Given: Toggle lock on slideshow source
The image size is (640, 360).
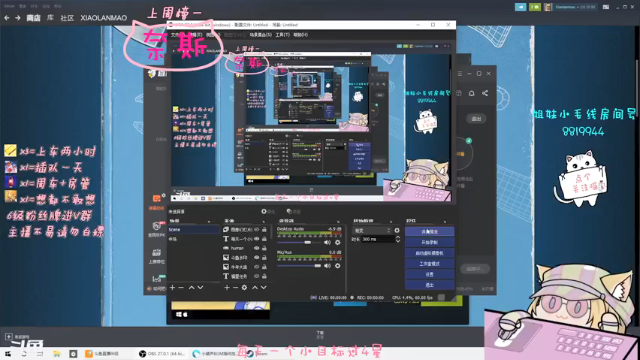Looking at the screenshot, I should tap(264, 229).
